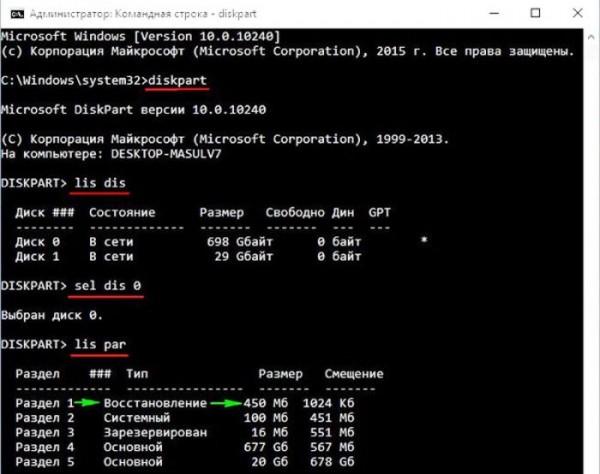Select the Раздел 3 Зарезервирован row

click(185, 432)
